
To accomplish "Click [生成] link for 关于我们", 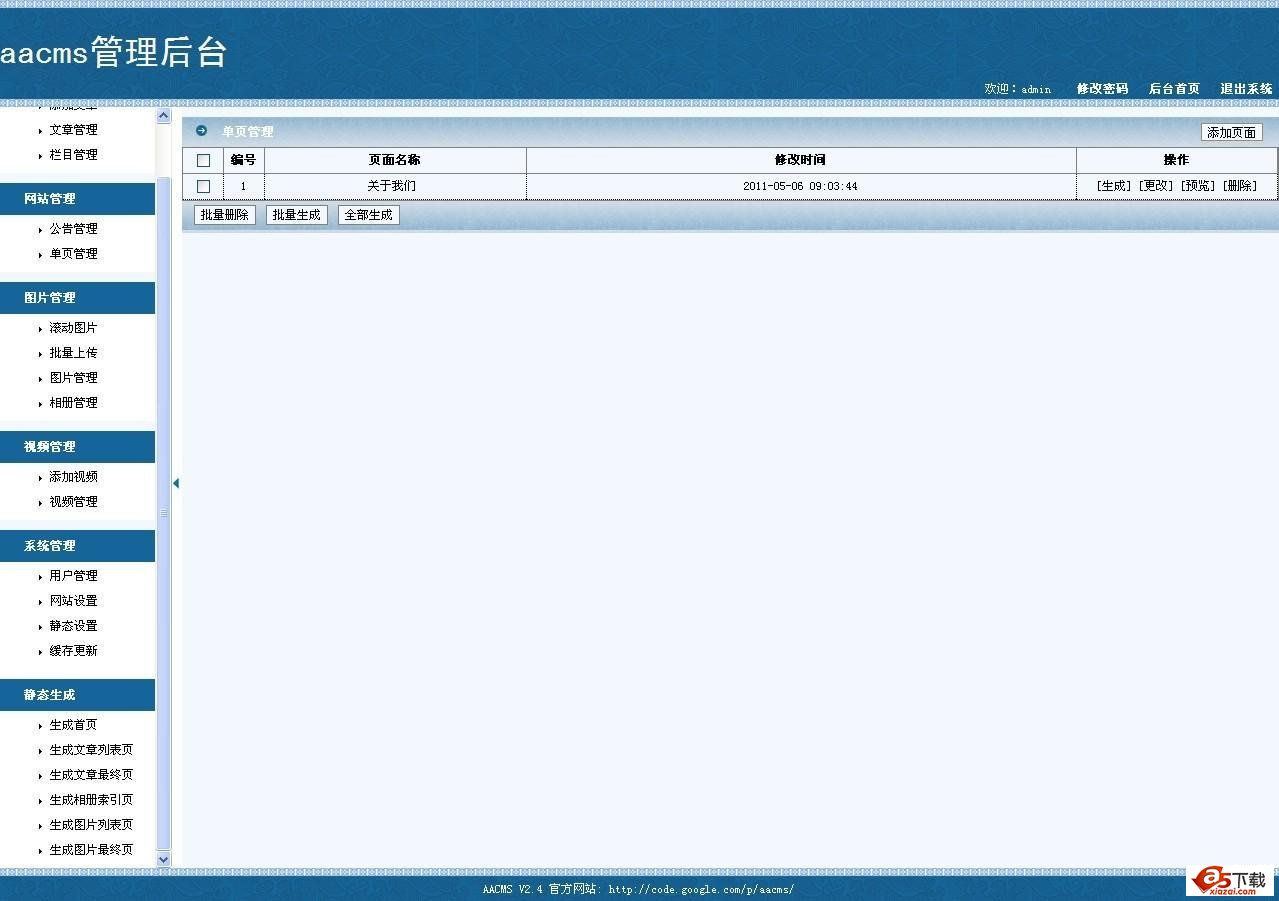I will [1114, 186].
